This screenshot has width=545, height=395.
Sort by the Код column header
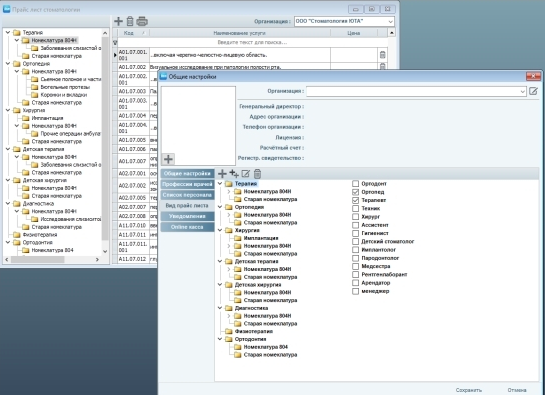pyautogui.click(x=134, y=33)
